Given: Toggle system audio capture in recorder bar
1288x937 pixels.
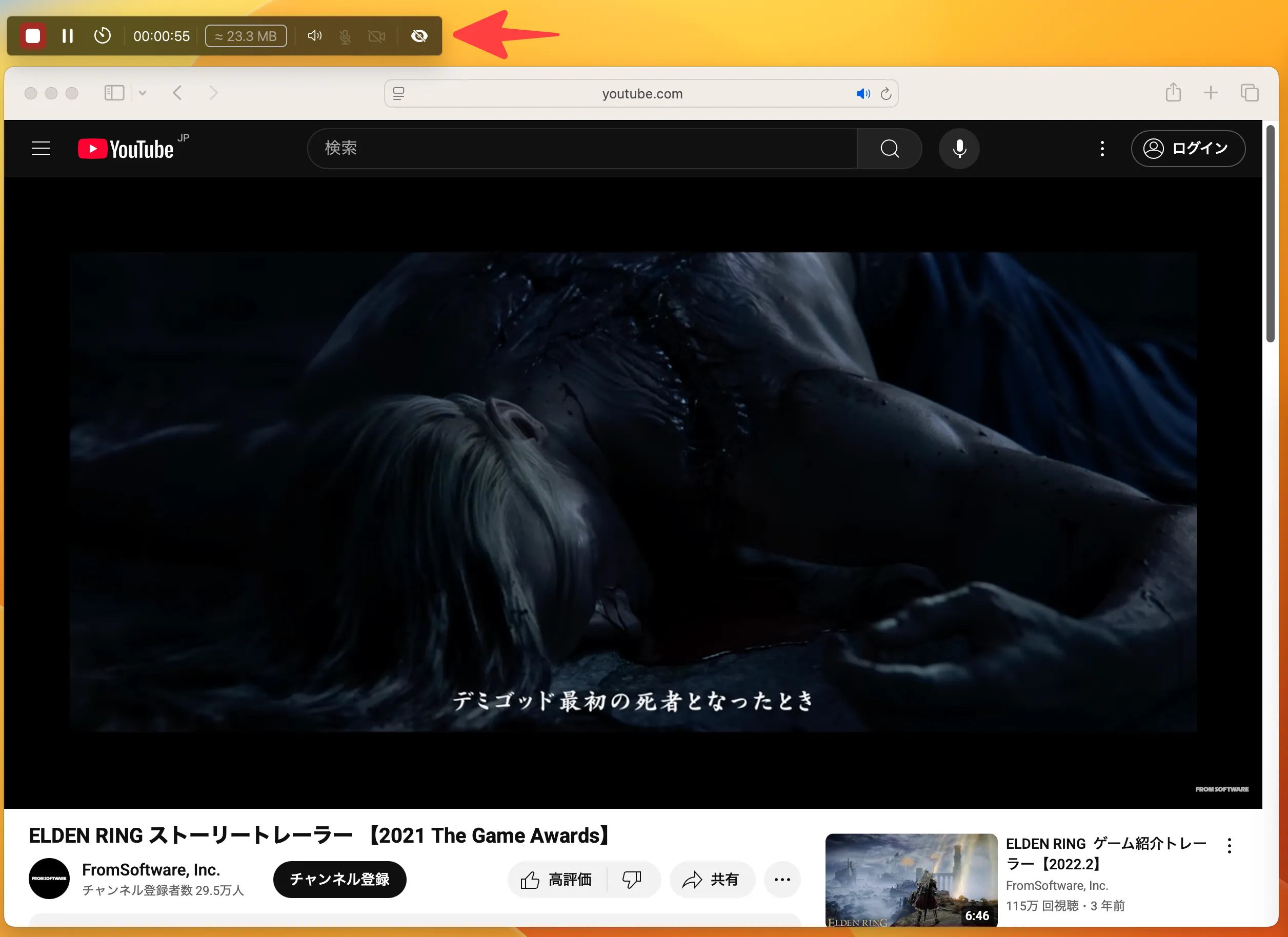Looking at the screenshot, I should pyautogui.click(x=315, y=36).
